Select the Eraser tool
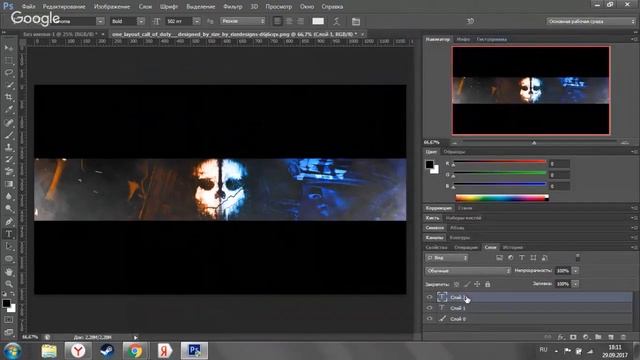The image size is (640, 360). coord(9,172)
